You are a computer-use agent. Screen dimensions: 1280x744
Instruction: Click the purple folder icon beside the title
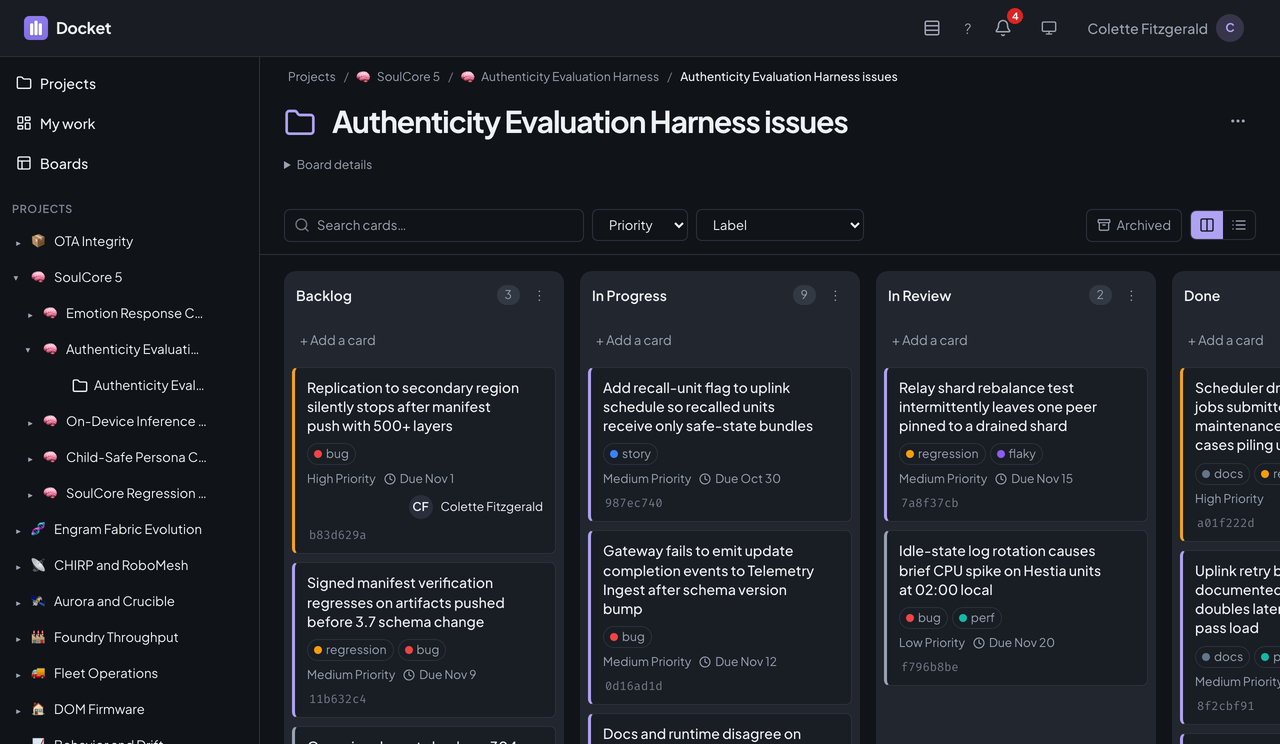(300, 122)
